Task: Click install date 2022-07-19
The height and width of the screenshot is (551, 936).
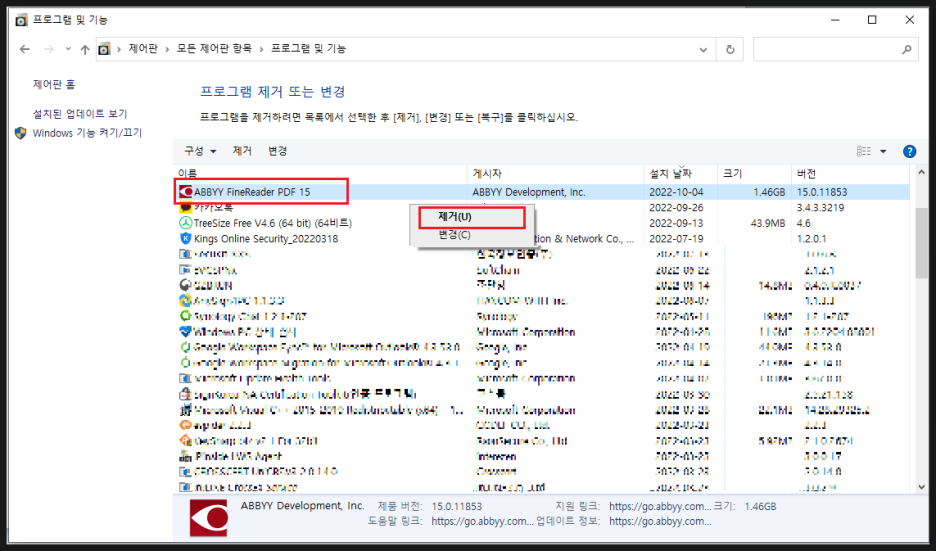Action: [x=676, y=239]
